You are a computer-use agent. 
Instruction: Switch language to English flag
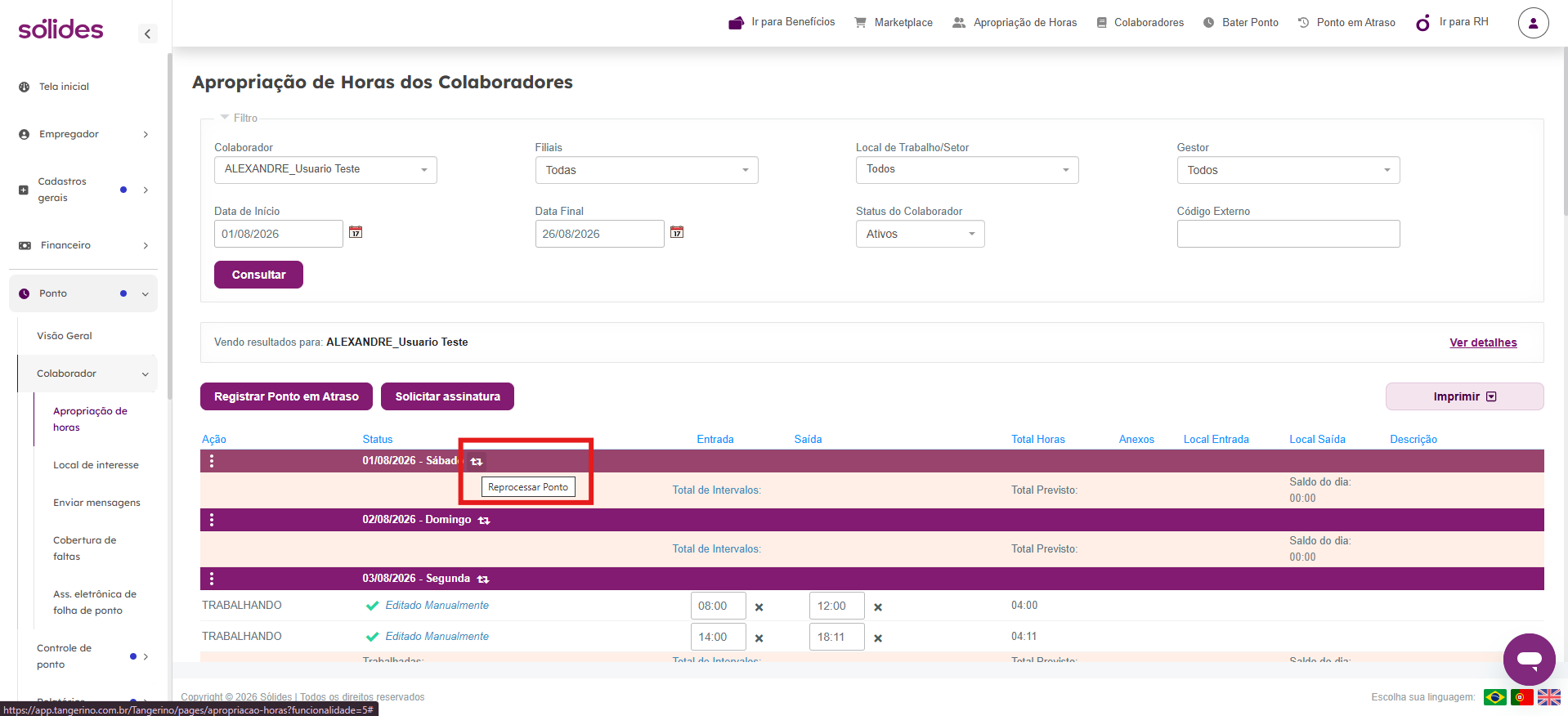1549,697
